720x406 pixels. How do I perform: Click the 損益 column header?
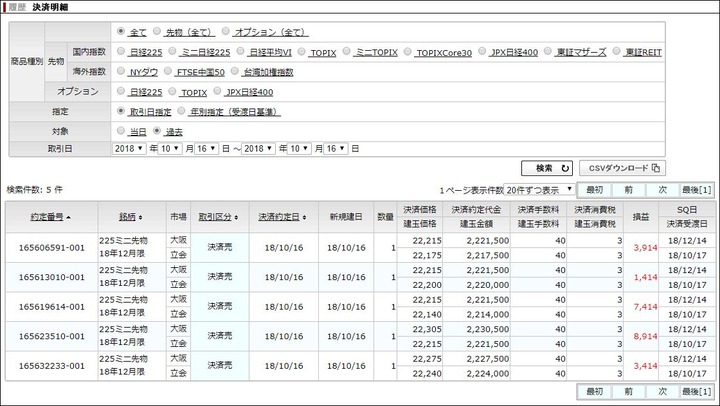pyautogui.click(x=641, y=217)
